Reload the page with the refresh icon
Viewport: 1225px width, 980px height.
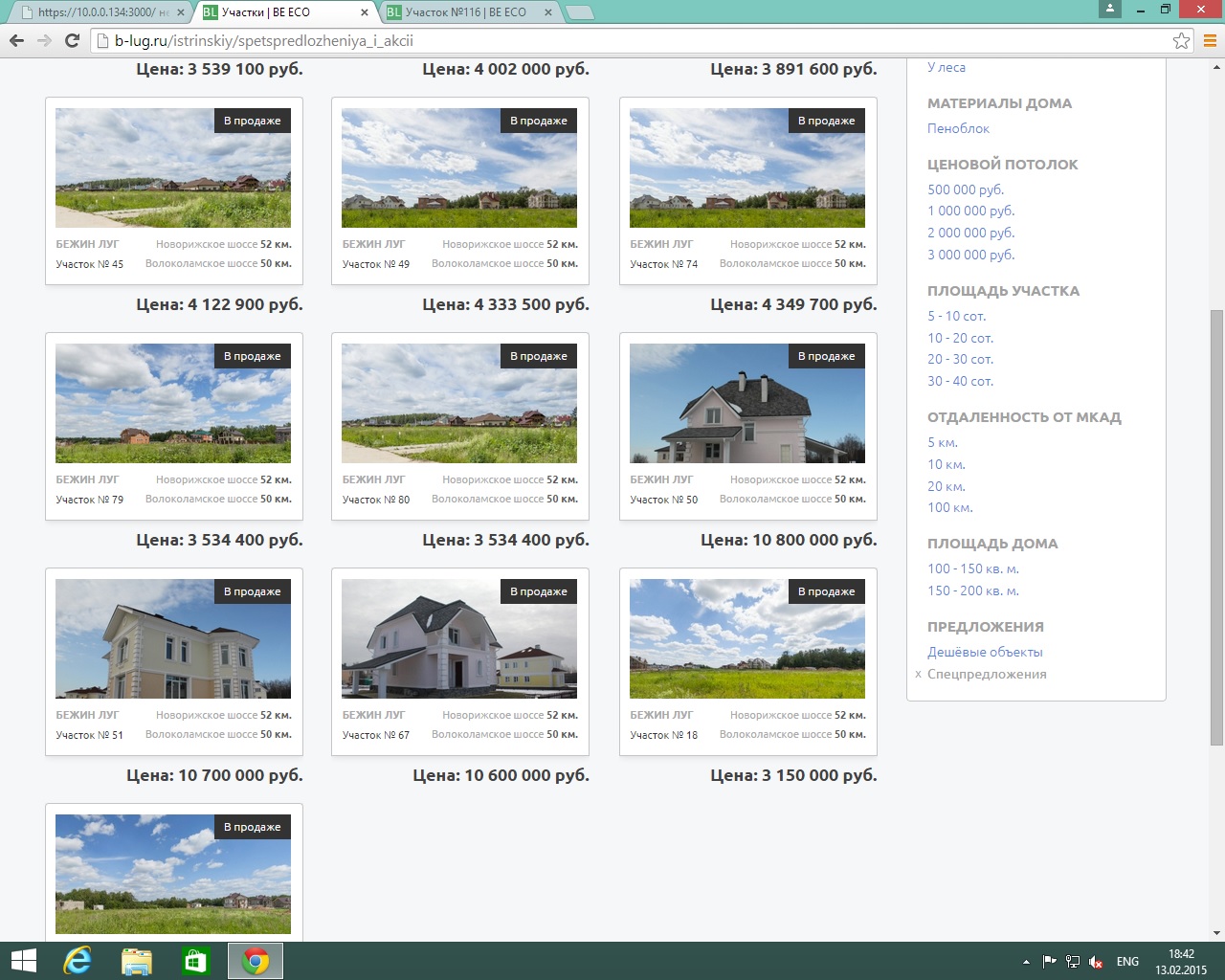tap(72, 41)
